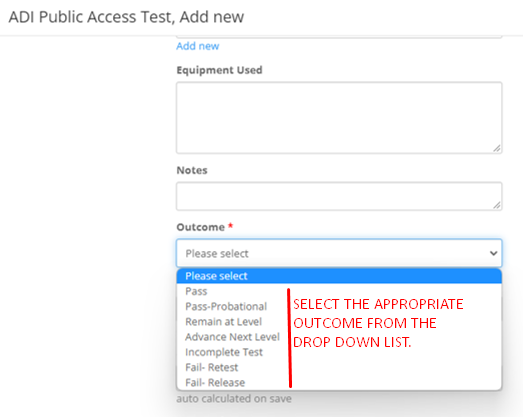Focus the Equipment Used text area
The image size is (528, 417).
pyautogui.click(x=339, y=118)
